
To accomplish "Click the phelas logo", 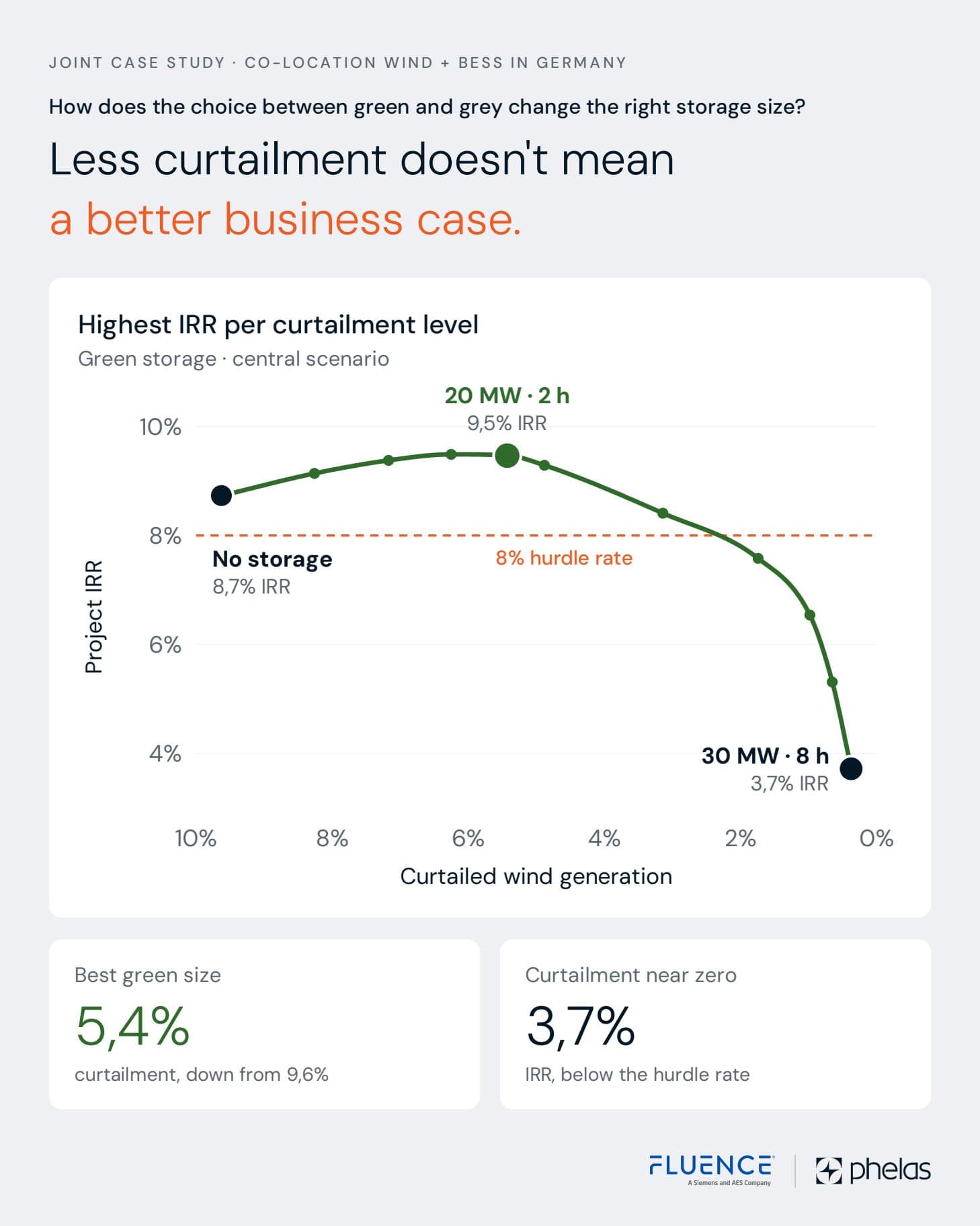I will [873, 1170].
